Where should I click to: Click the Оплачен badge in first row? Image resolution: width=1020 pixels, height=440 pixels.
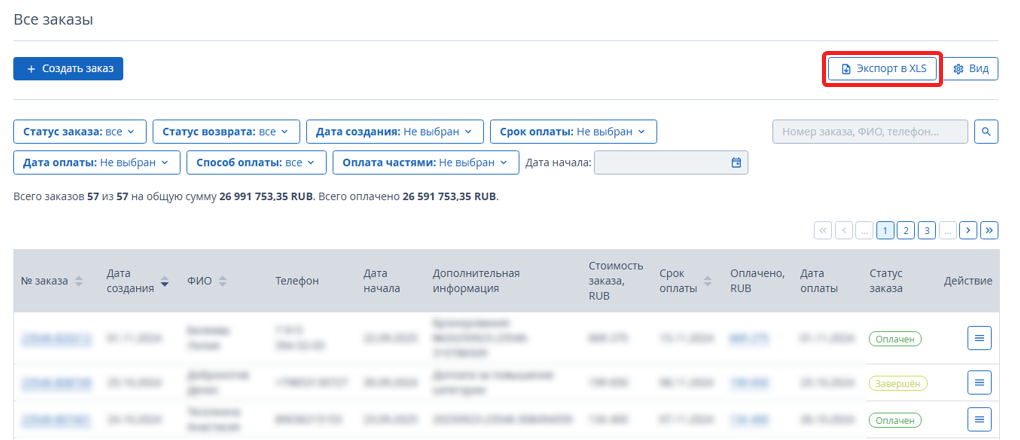[x=895, y=339]
